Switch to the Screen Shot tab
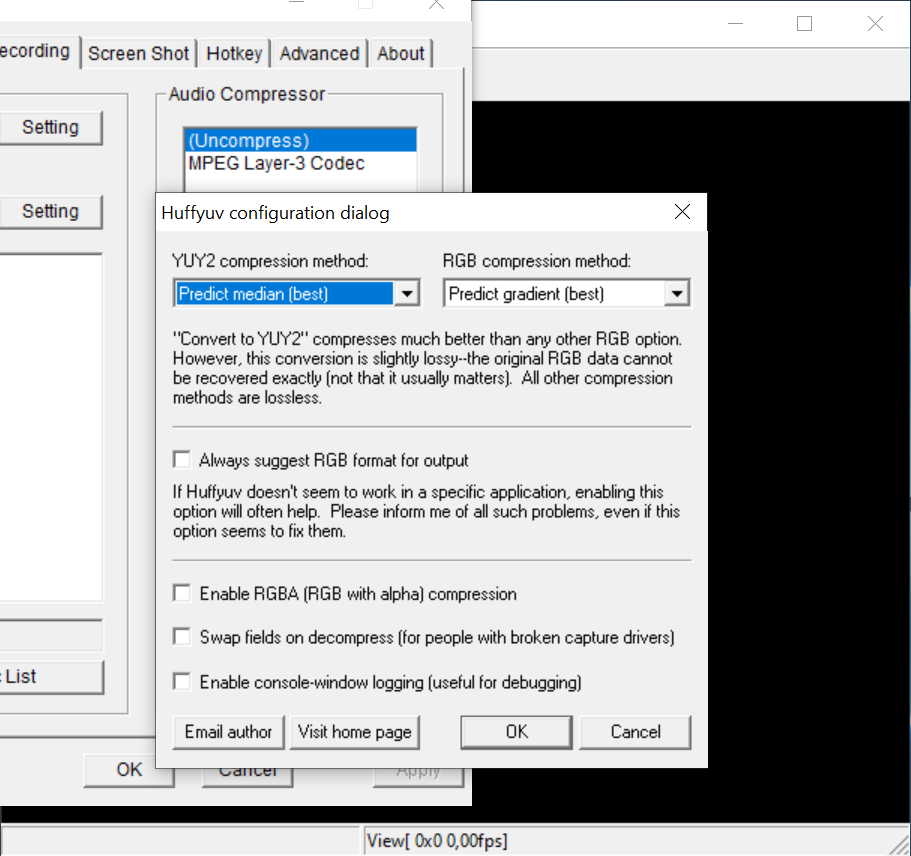911x856 pixels. 138,53
